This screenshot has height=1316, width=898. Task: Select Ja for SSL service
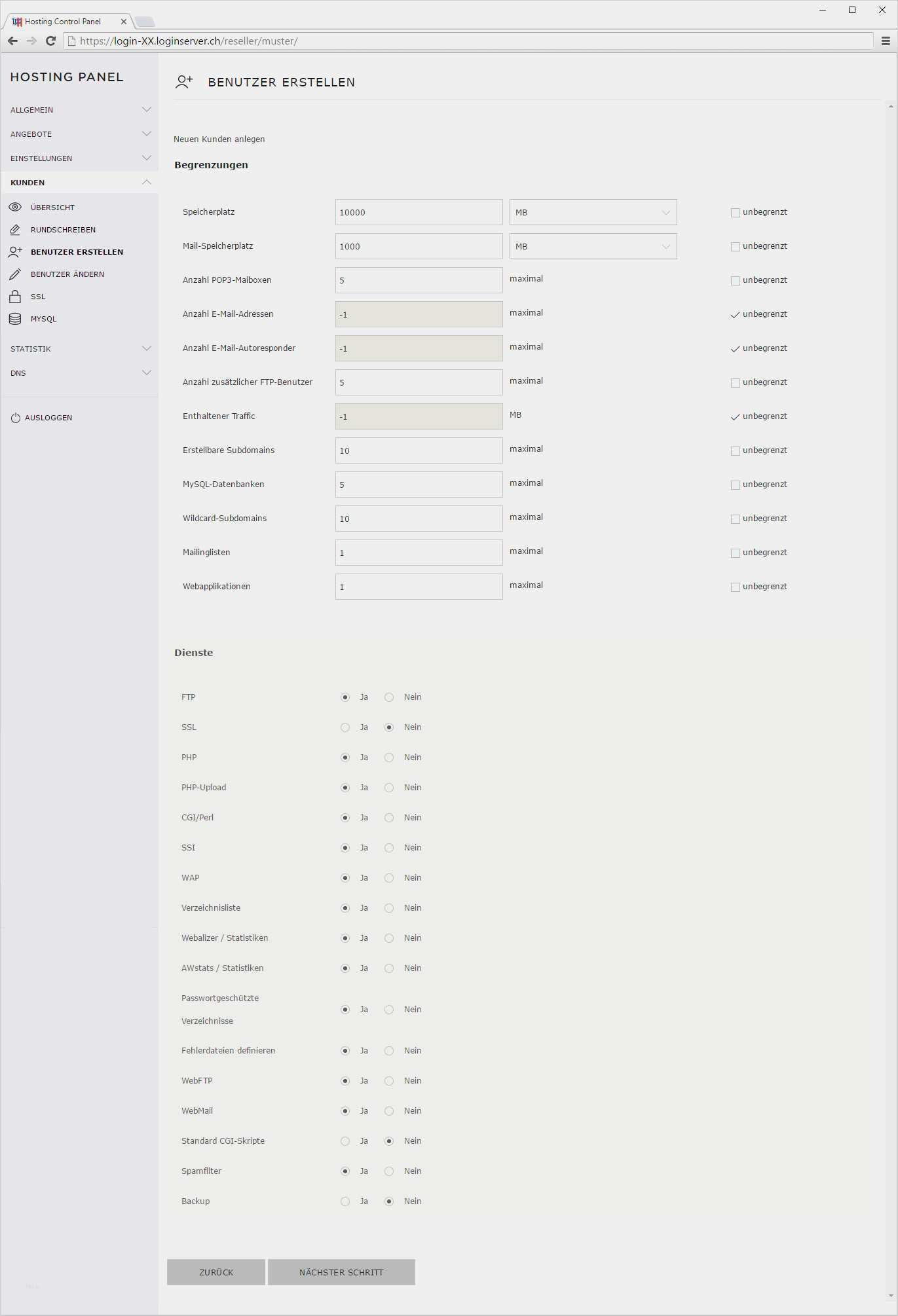click(345, 727)
